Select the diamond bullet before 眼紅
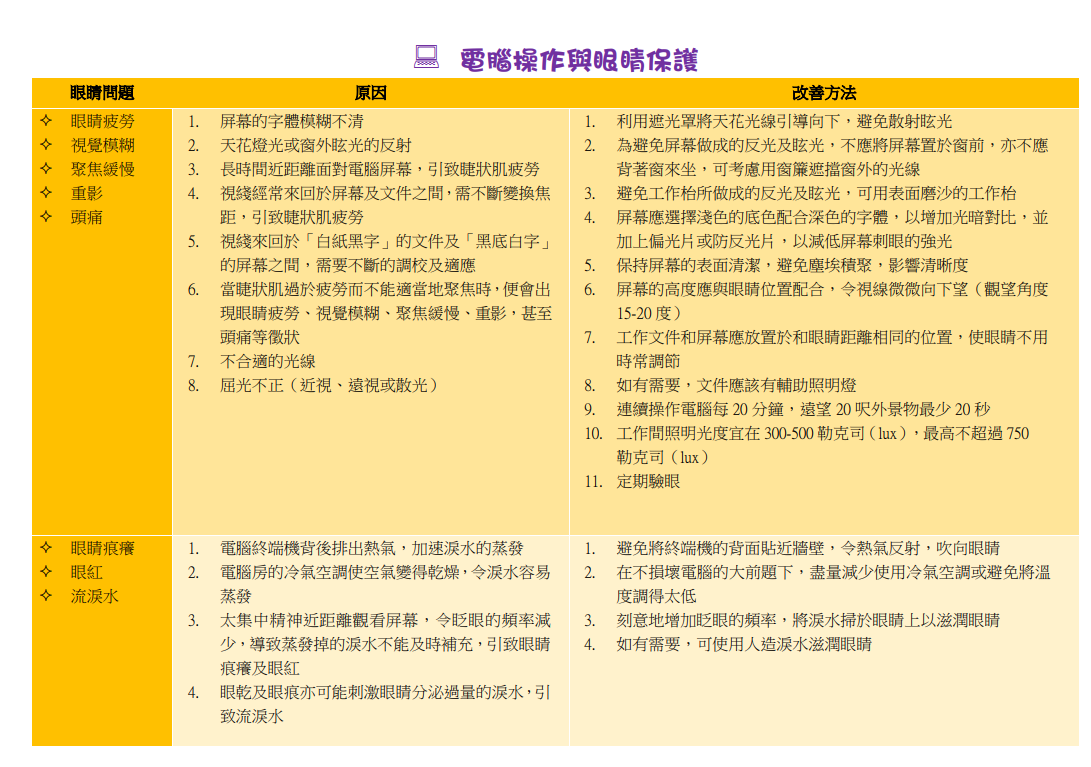The image size is (1091, 767). click(46, 572)
